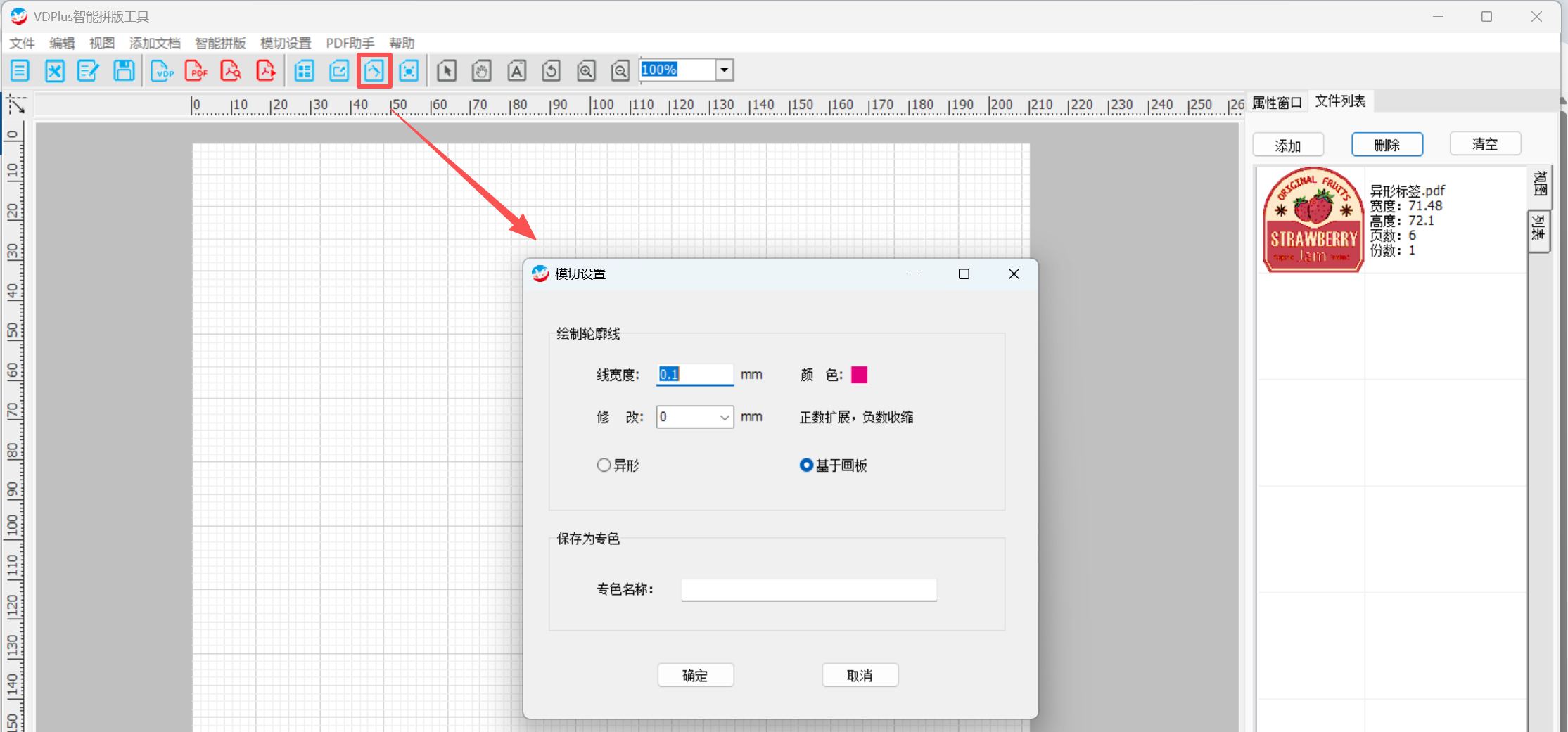Viewport: 1568px width, 732px height.
Task: Click the 专色名称 text input field
Action: click(808, 589)
